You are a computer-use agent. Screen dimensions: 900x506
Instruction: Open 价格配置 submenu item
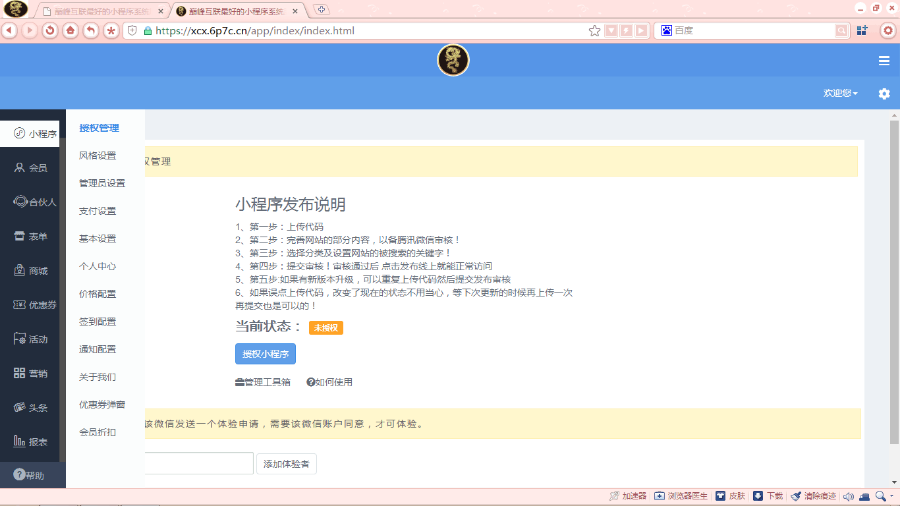click(98, 294)
